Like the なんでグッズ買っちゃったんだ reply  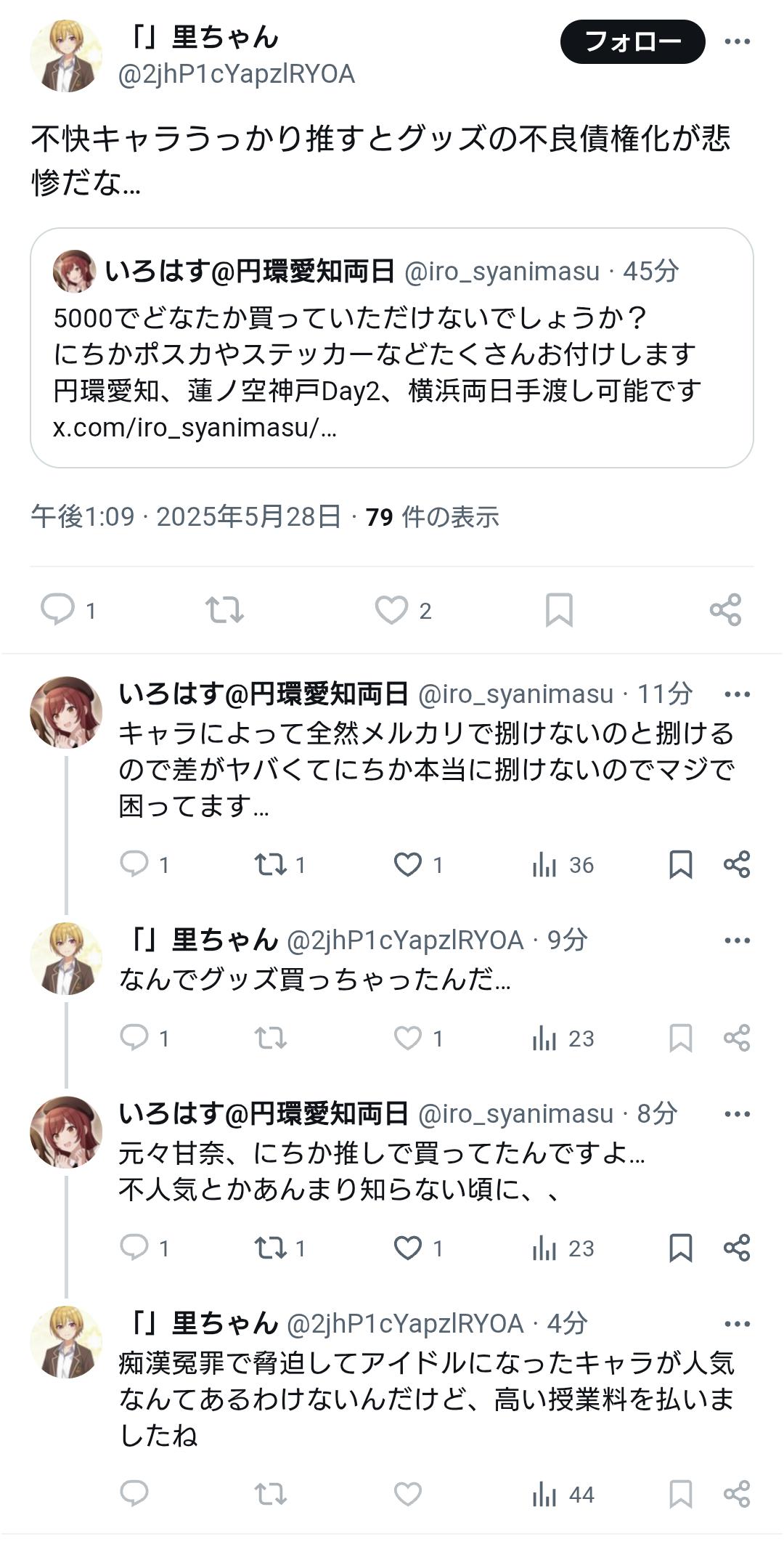point(408,1038)
